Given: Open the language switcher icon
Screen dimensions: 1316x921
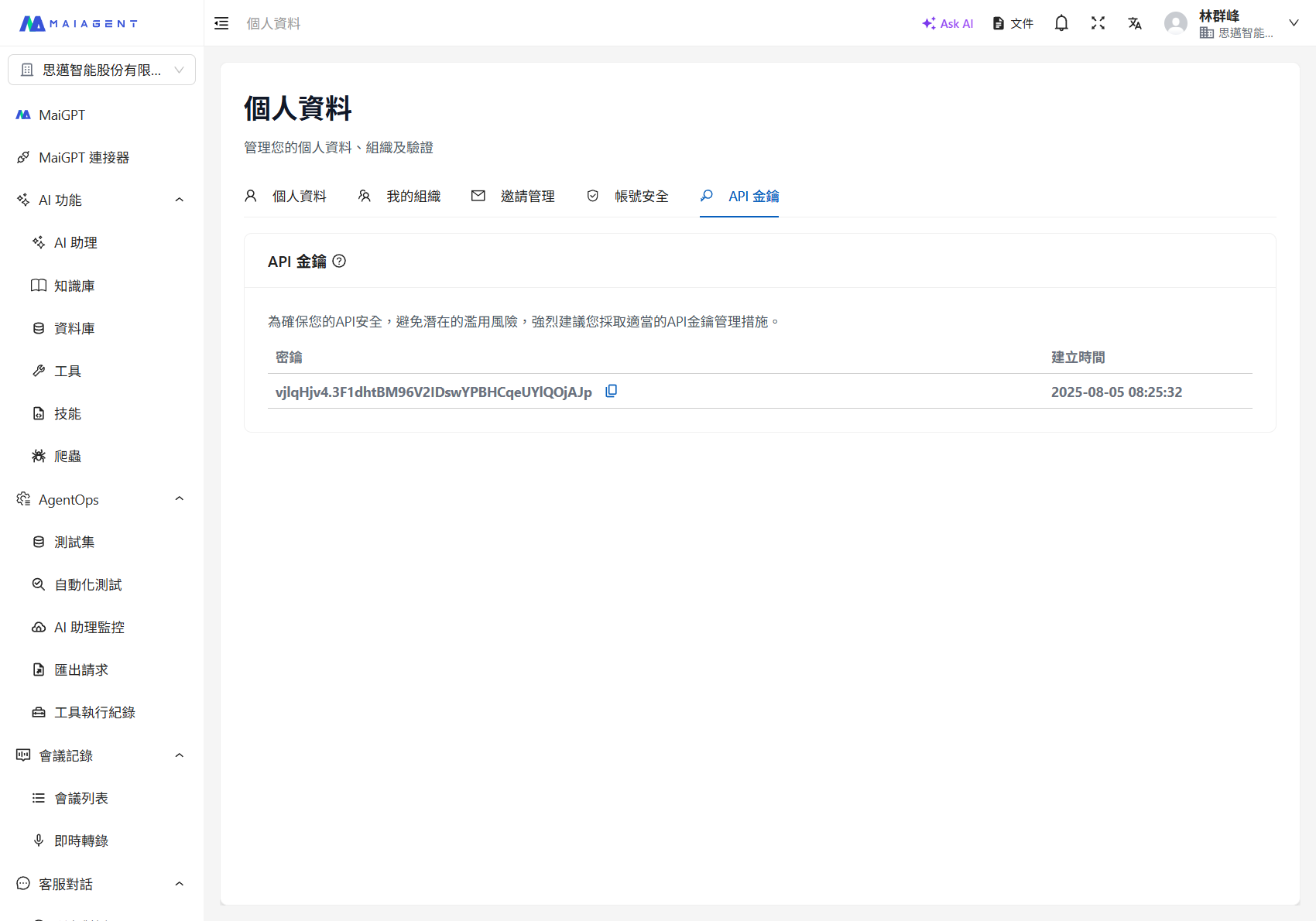Looking at the screenshot, I should [1135, 23].
